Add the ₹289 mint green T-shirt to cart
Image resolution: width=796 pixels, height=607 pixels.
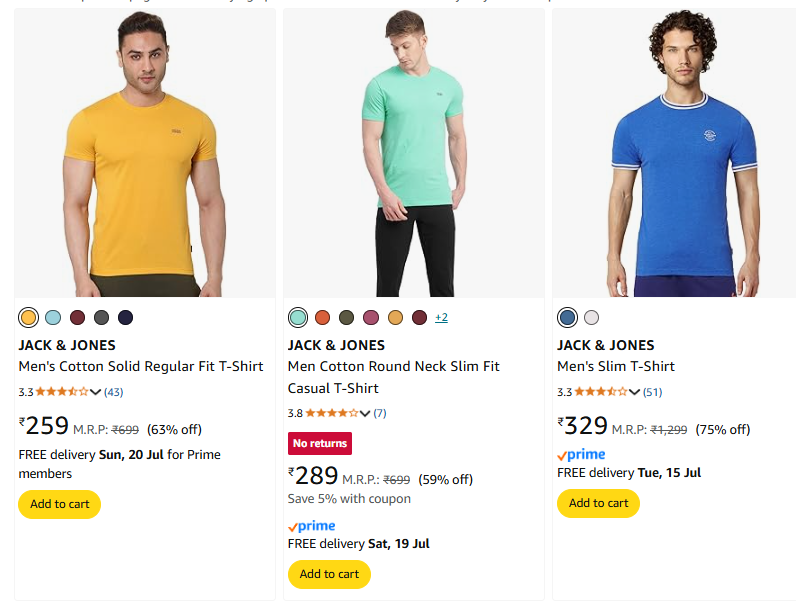coord(329,574)
